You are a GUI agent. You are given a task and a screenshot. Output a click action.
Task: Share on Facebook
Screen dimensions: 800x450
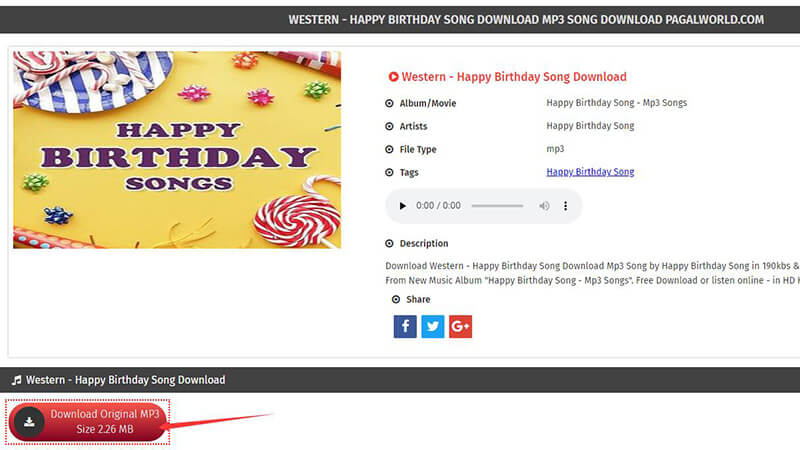pyautogui.click(x=405, y=327)
